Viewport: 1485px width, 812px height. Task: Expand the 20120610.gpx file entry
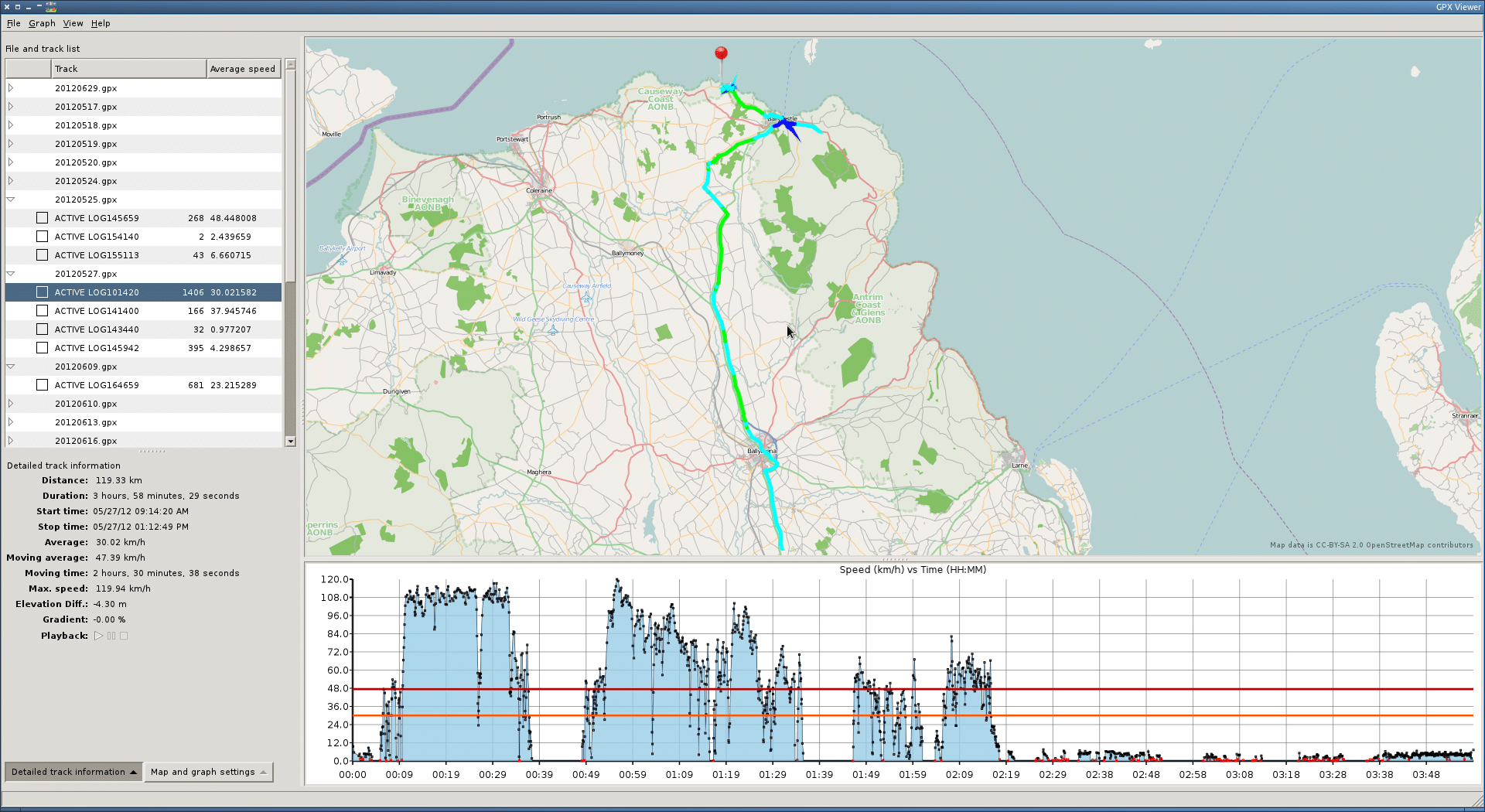(11, 404)
